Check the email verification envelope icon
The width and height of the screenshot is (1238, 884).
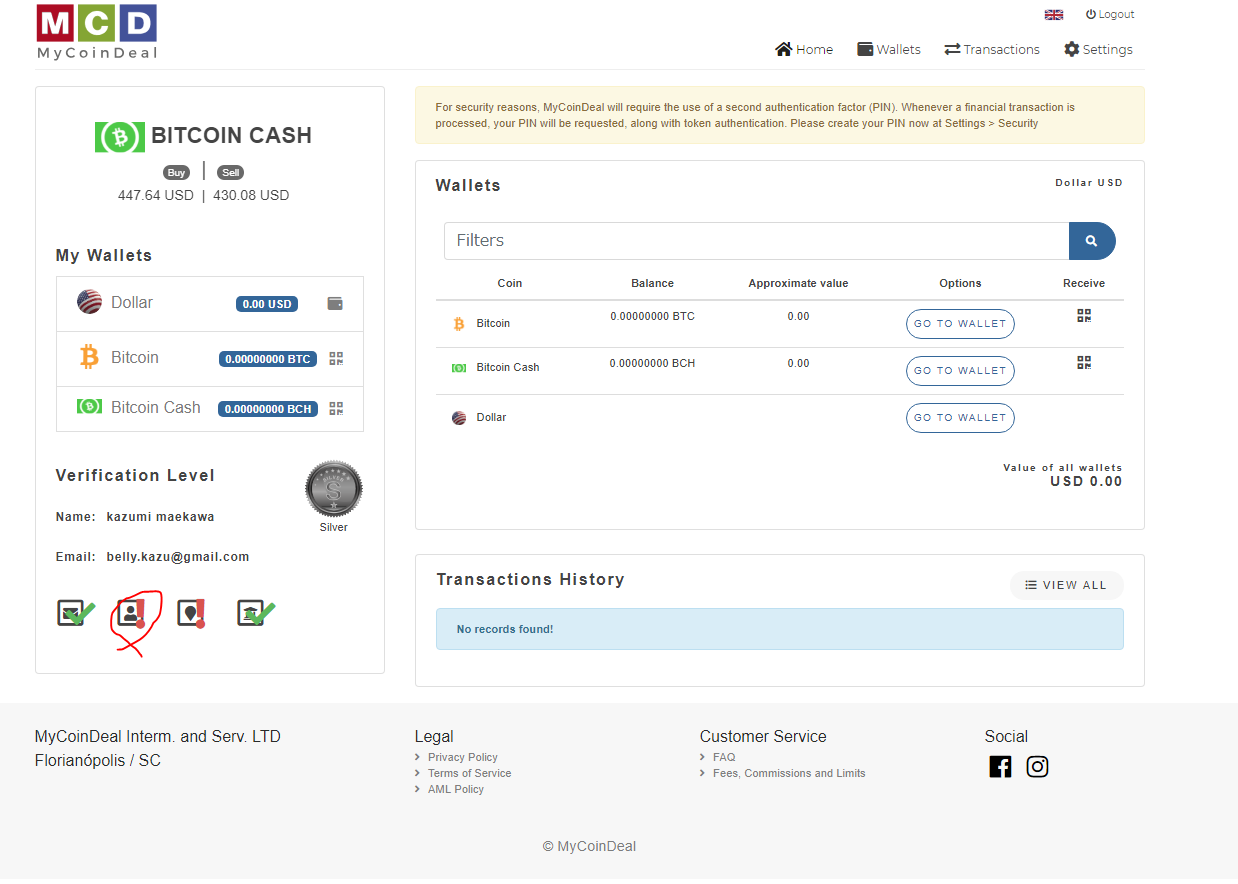[76, 613]
